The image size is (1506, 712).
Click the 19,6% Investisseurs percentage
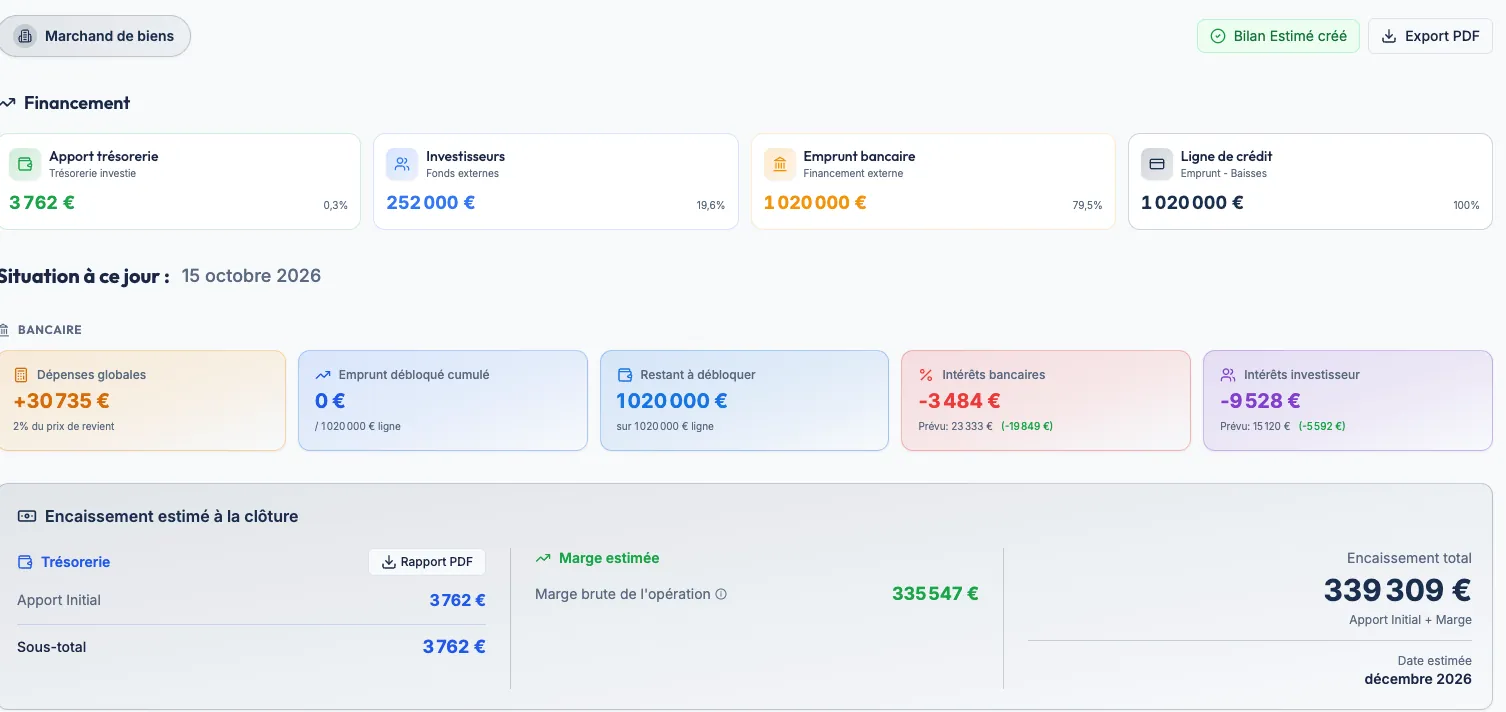tap(711, 205)
